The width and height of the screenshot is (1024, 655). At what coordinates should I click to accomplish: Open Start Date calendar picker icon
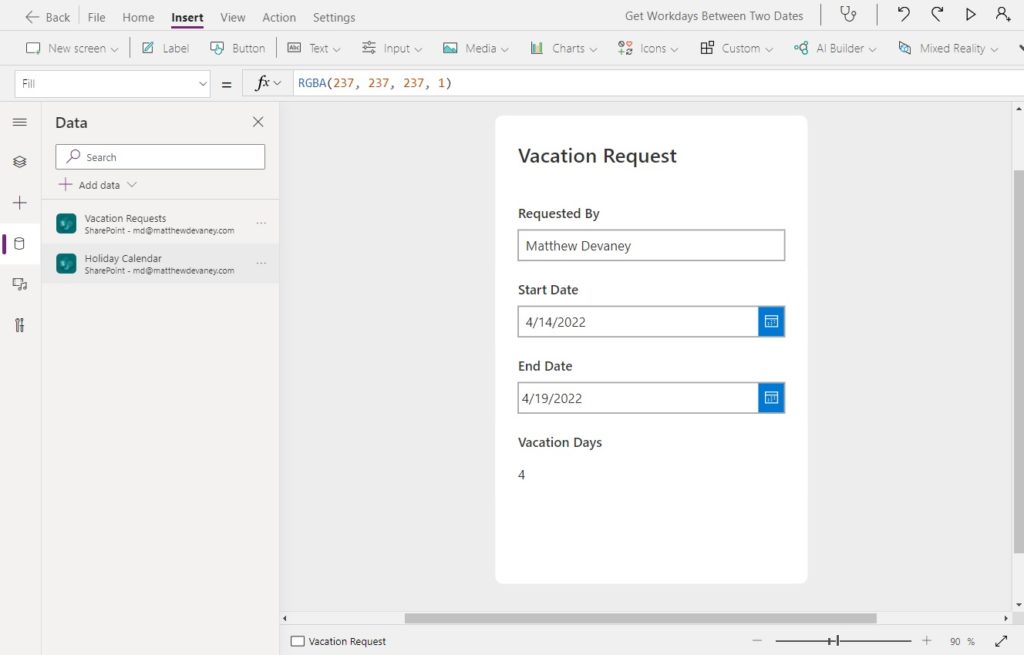pos(771,322)
